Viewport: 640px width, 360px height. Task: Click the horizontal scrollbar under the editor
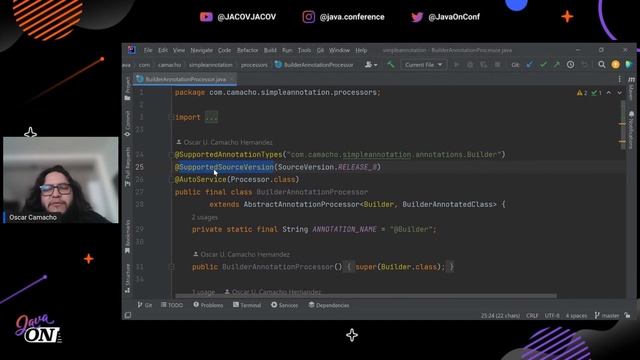[366, 296]
